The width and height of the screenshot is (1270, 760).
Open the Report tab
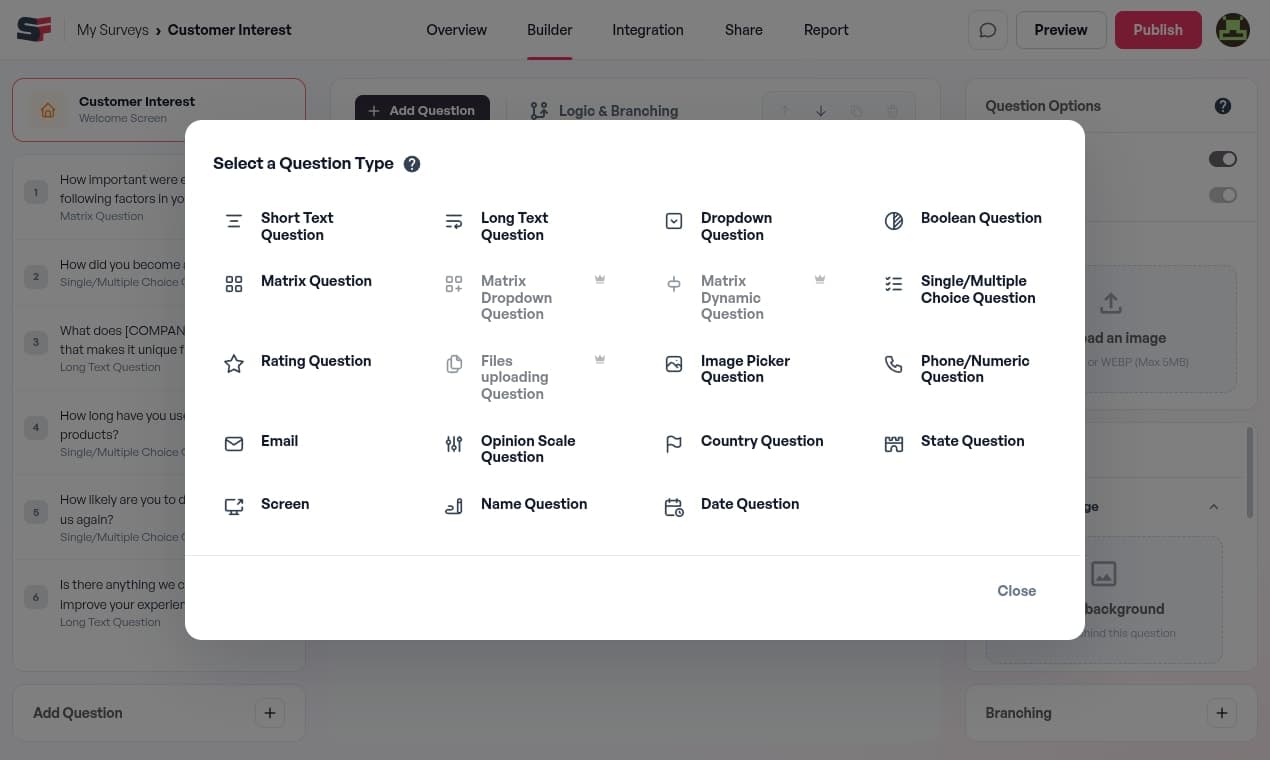(826, 30)
